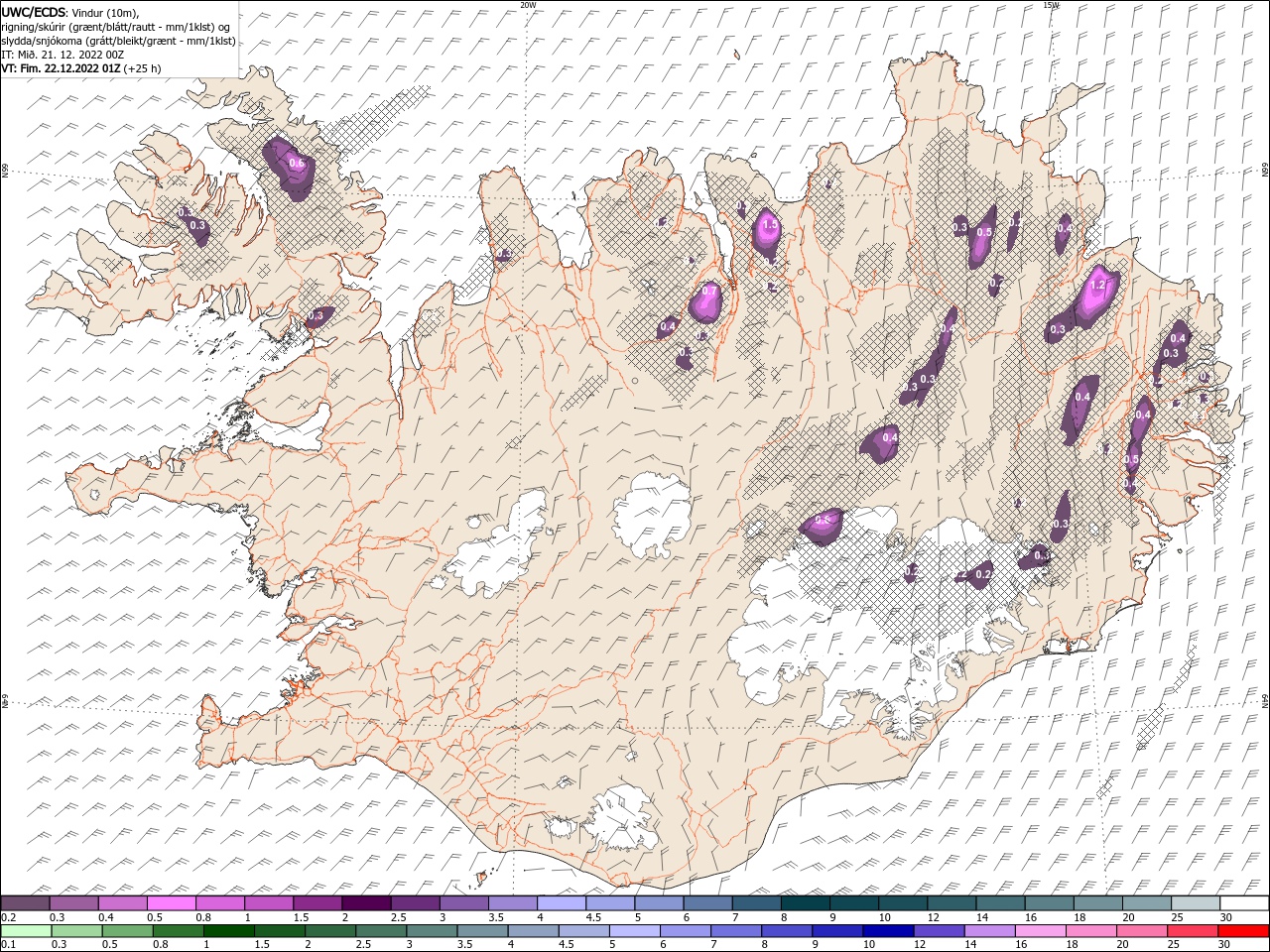This screenshot has width=1270, height=952.
Task: Click the bright red bottom-row swatch at 30
Action: click(1243, 931)
